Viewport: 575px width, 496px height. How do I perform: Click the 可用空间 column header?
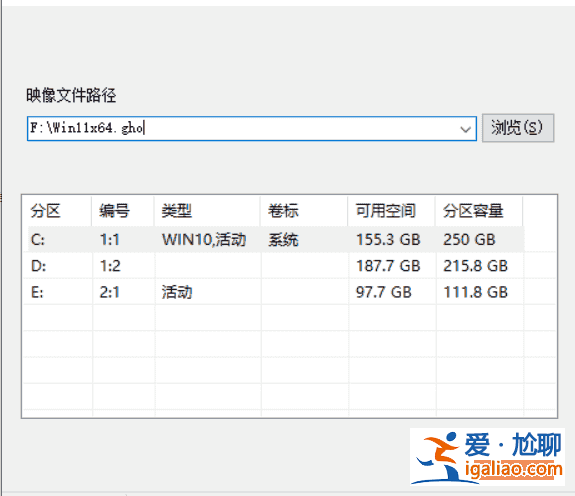coord(391,211)
